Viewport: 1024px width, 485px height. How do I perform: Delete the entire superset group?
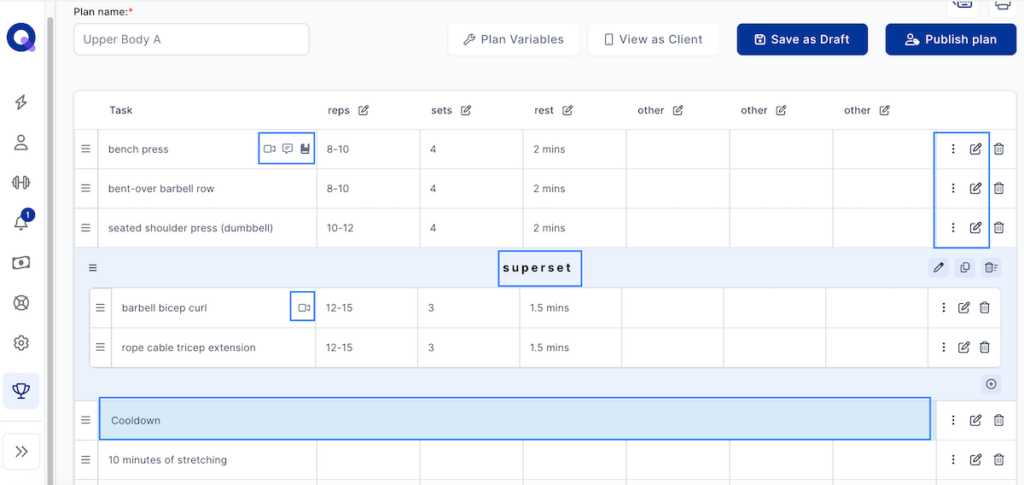point(990,267)
